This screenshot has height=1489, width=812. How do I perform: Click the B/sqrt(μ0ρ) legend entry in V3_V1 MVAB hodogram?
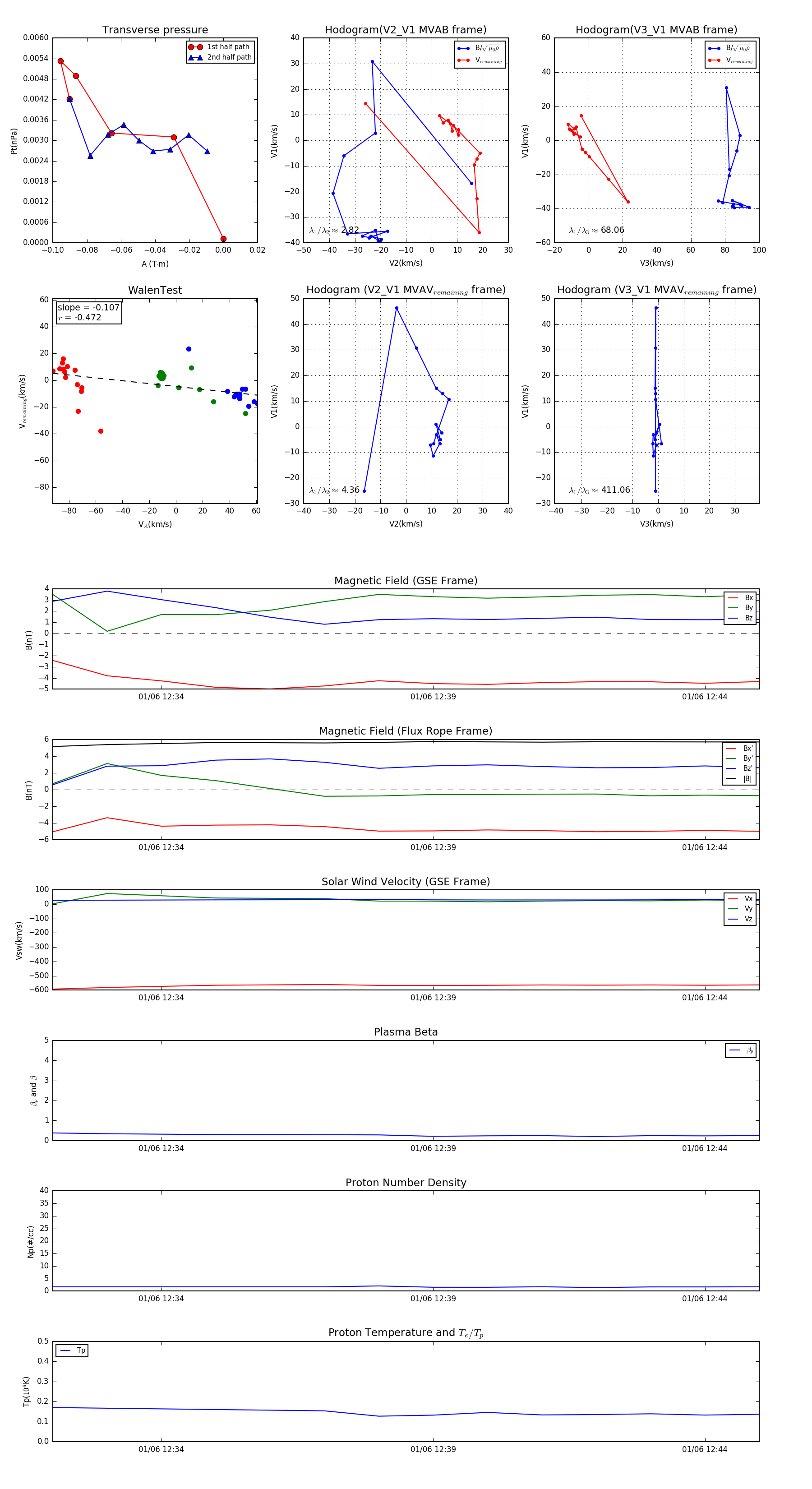coord(730,48)
